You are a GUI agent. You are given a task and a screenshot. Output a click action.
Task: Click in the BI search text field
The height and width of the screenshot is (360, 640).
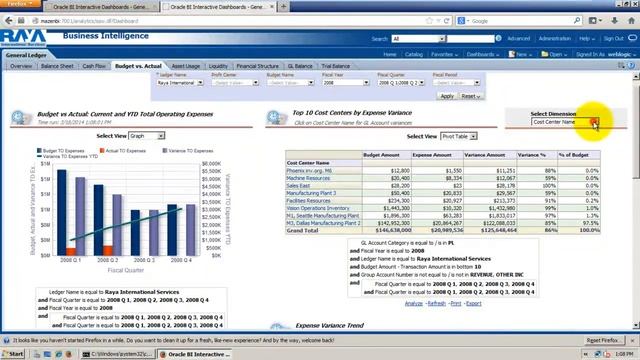coord(471,39)
